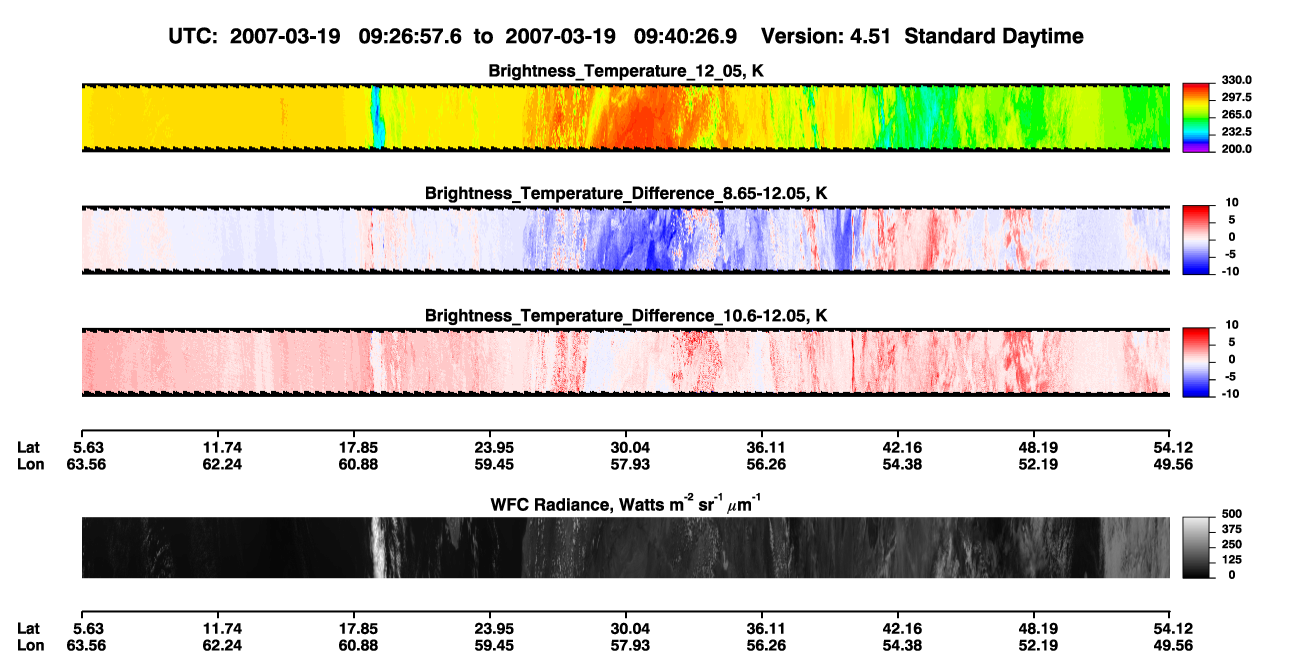Click the -10 tick on the 10.6-12.05 colorbar
Screen dimensions: 1300x667
tap(1229, 393)
